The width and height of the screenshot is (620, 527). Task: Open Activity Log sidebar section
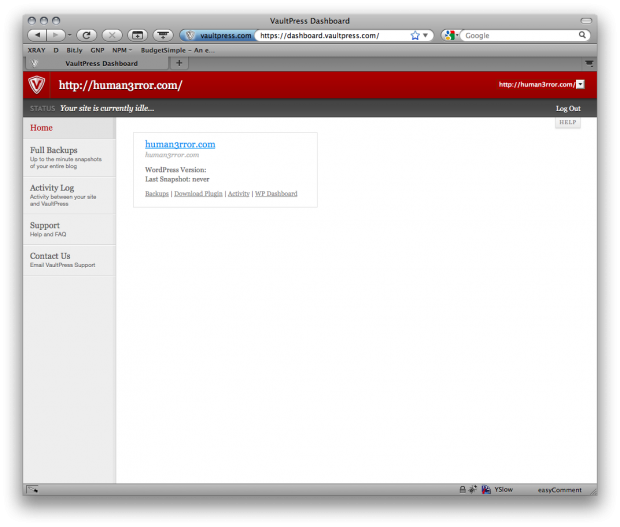69,195
